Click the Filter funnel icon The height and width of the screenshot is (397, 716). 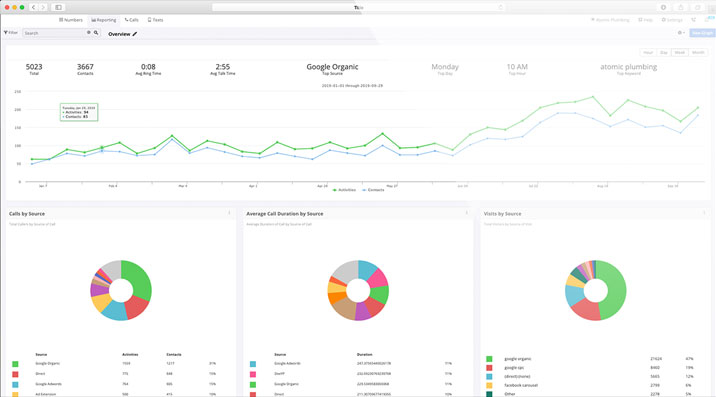coord(6,33)
